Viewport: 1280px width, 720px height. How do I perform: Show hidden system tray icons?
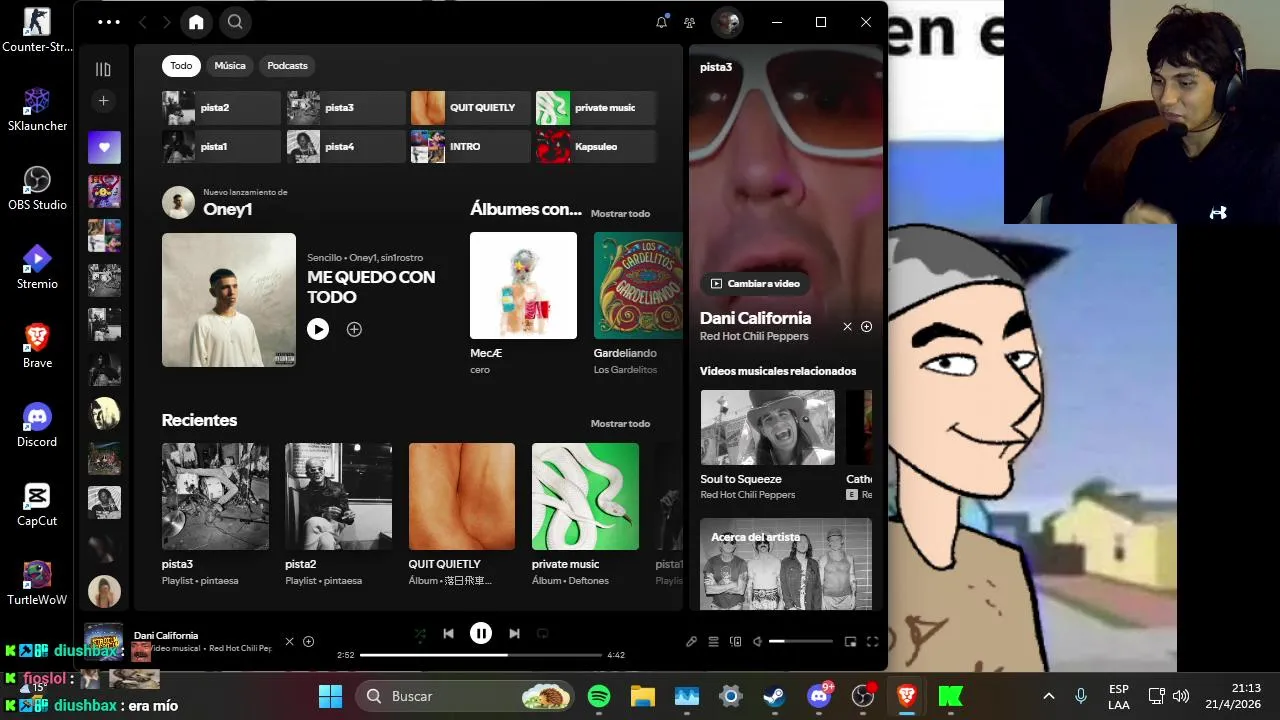click(x=1049, y=696)
